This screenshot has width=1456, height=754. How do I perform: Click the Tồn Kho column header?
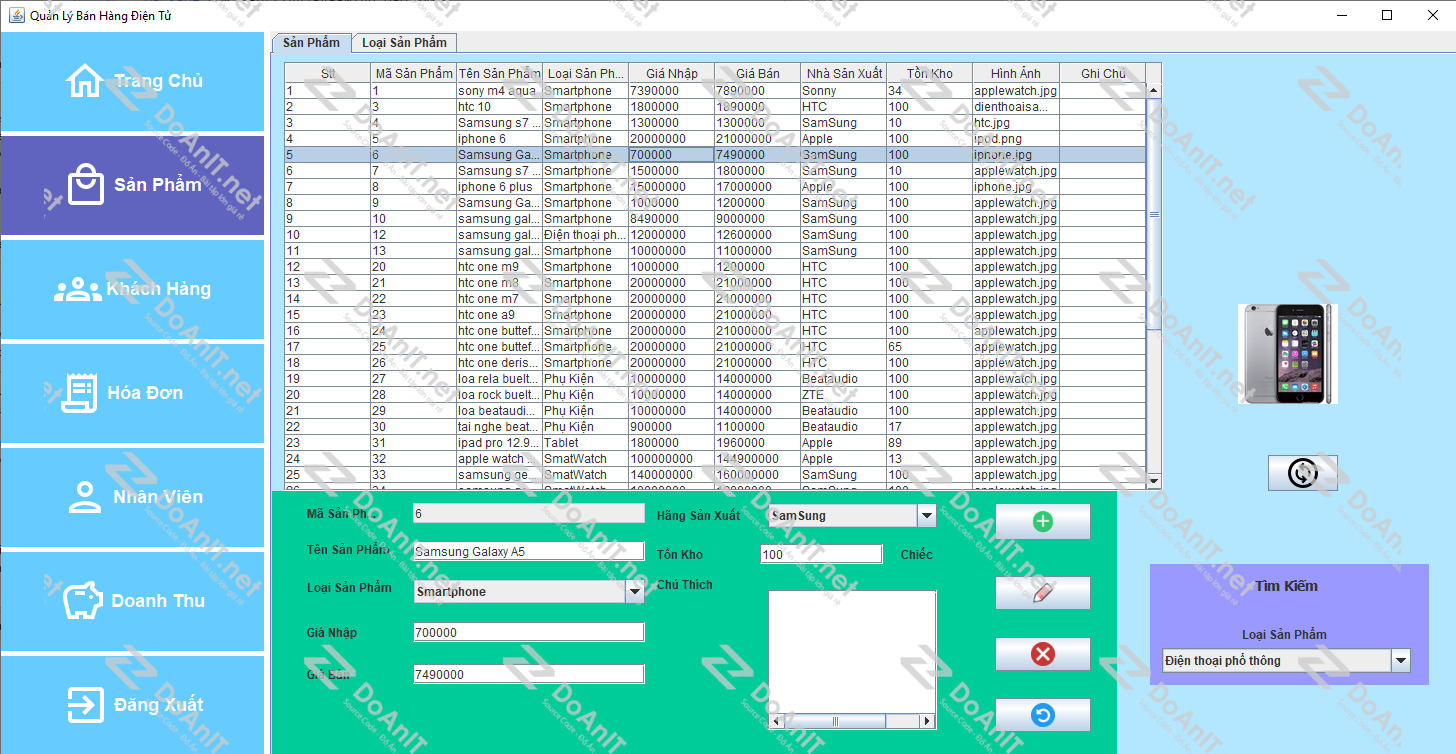point(929,74)
